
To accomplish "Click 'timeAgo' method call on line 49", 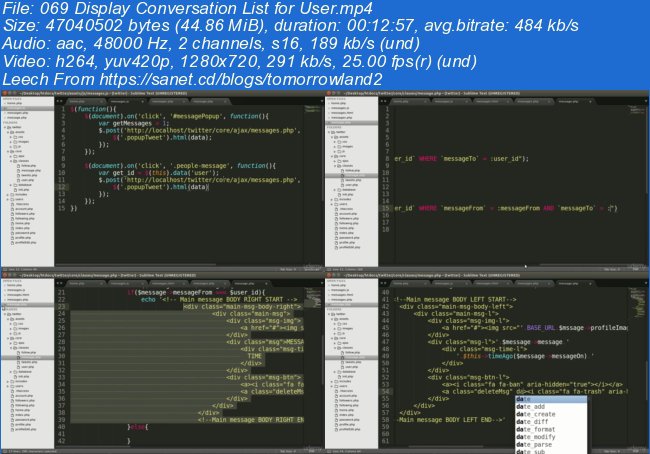I will tap(500, 356).
